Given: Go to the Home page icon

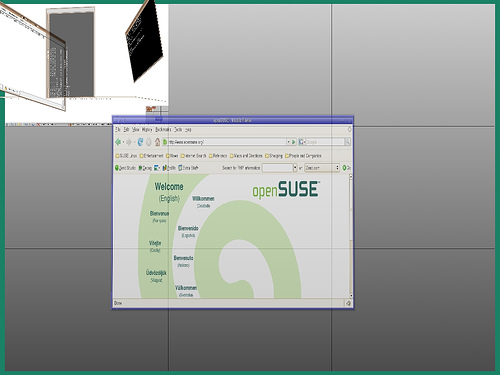Looking at the screenshot, I should [157, 142].
